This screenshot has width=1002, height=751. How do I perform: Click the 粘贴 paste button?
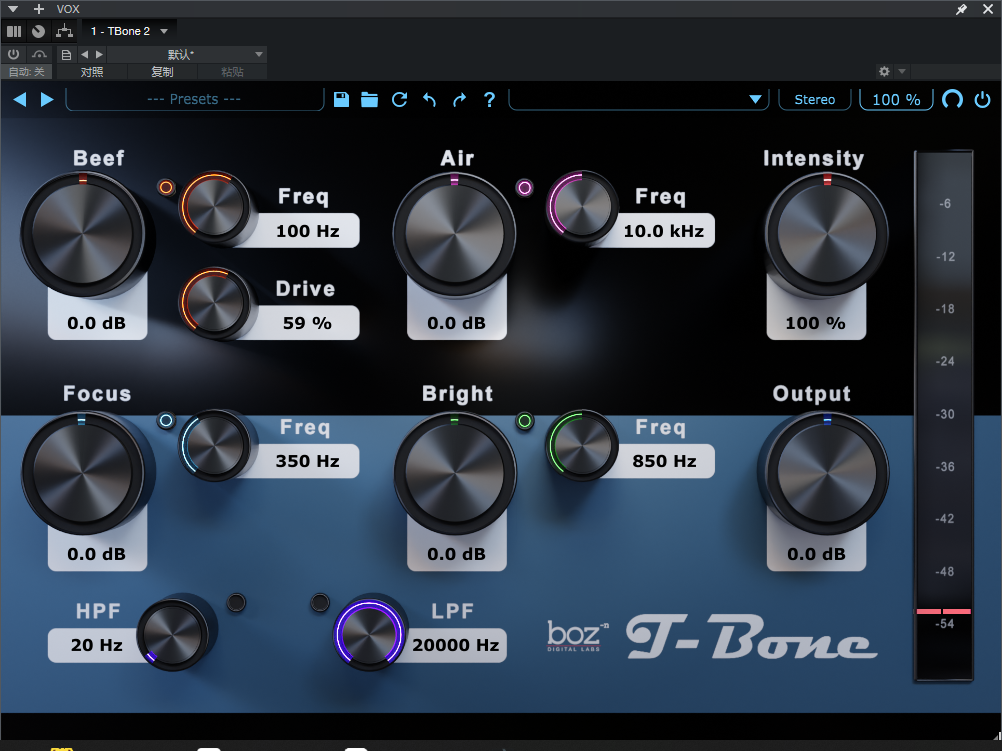[232, 72]
